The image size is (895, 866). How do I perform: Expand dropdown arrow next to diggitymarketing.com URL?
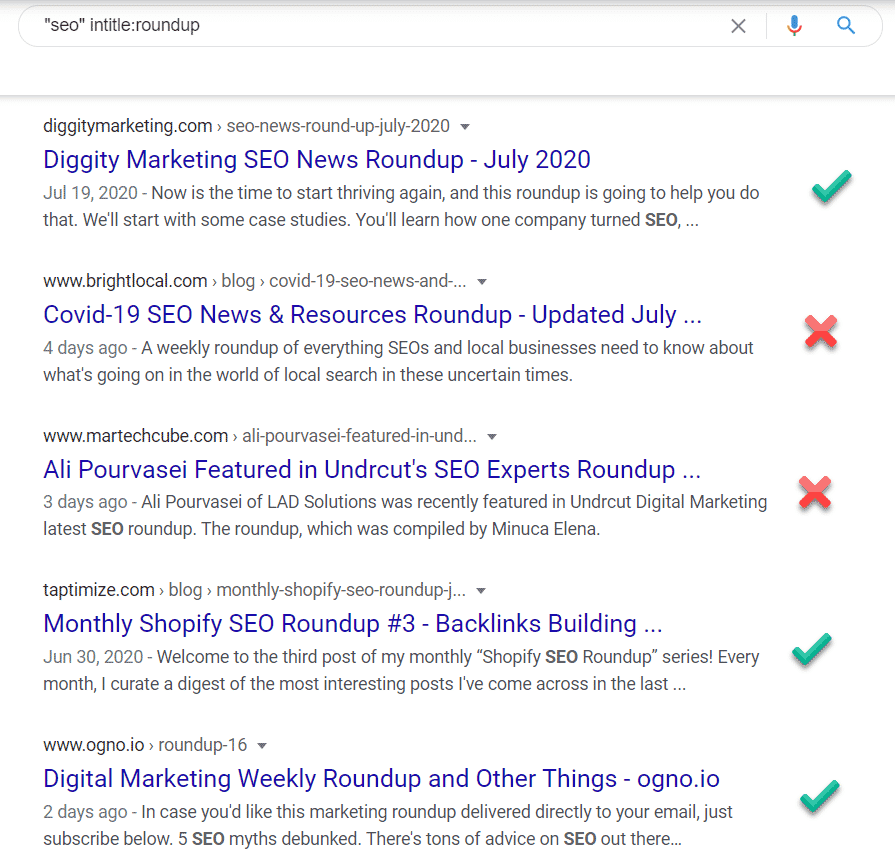click(x=465, y=127)
